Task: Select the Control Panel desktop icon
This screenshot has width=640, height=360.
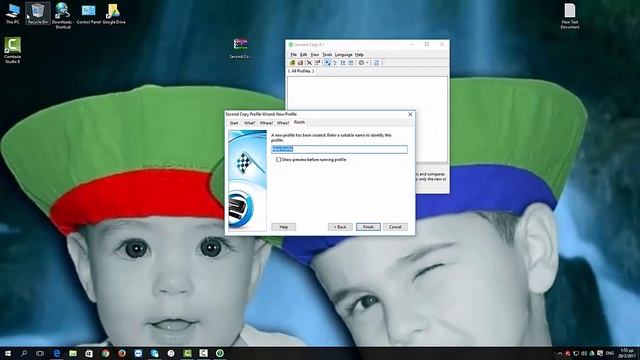Action: pos(89,13)
